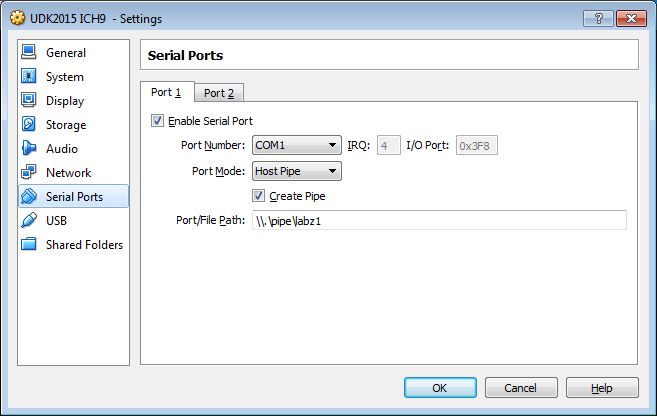This screenshot has height=416, width=657.
Task: Switch to the Port 2 tab
Action: tap(219, 93)
